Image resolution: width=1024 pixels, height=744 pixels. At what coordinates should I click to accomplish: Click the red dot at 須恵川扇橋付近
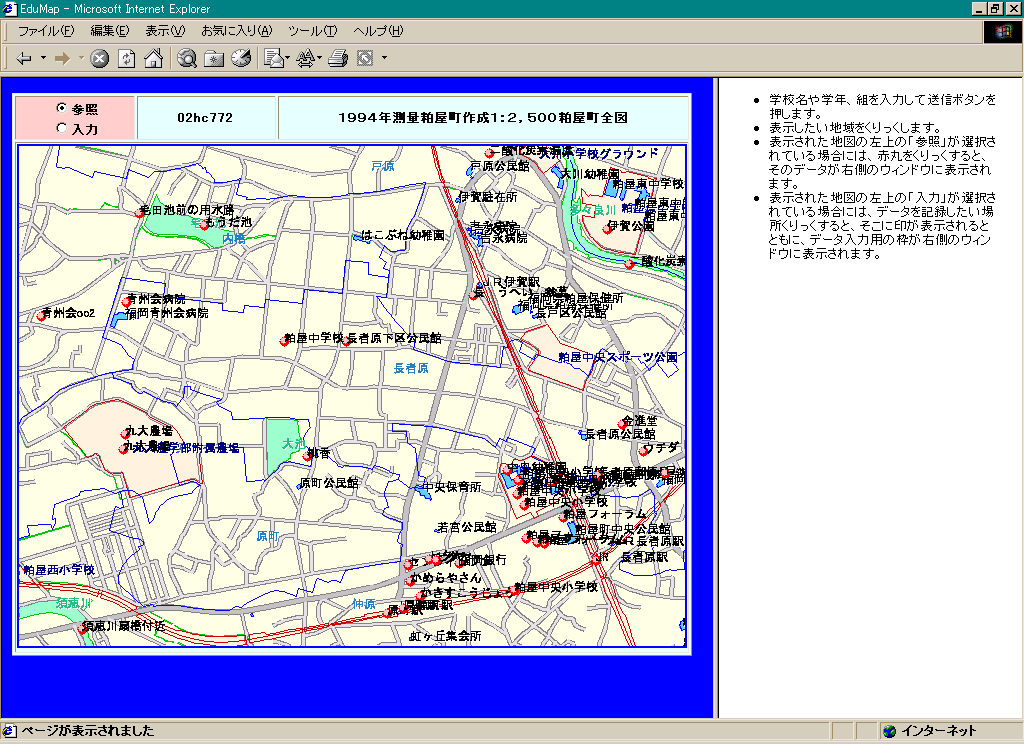[82, 629]
